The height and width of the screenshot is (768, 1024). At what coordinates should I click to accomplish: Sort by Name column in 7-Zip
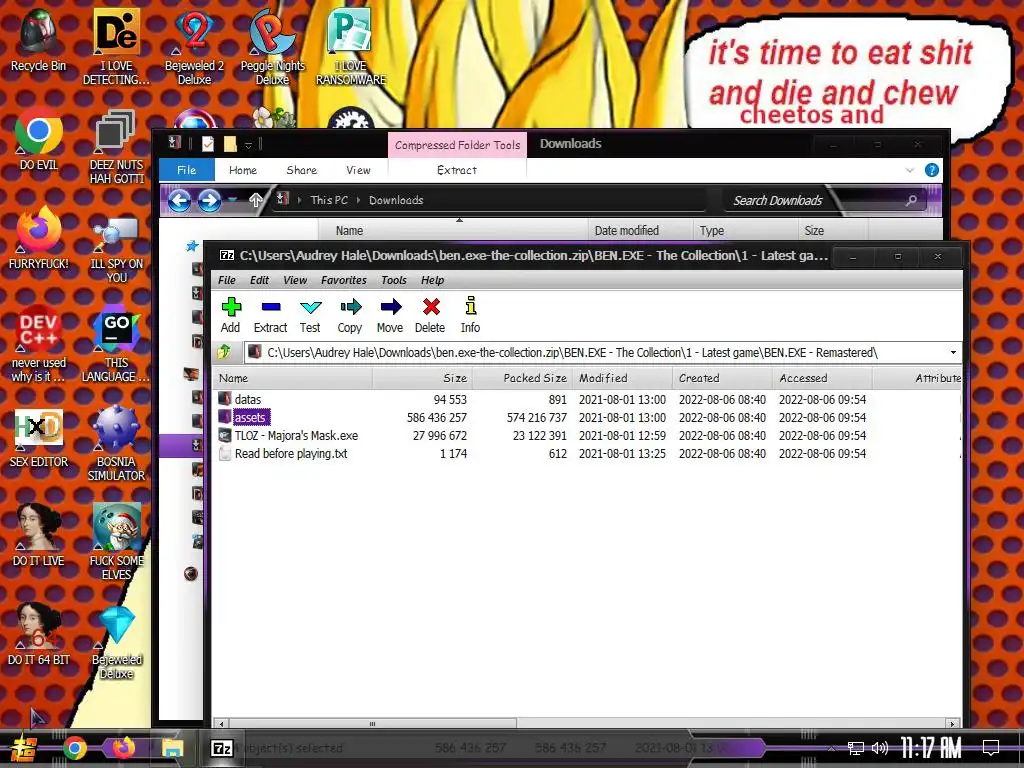tap(293, 378)
